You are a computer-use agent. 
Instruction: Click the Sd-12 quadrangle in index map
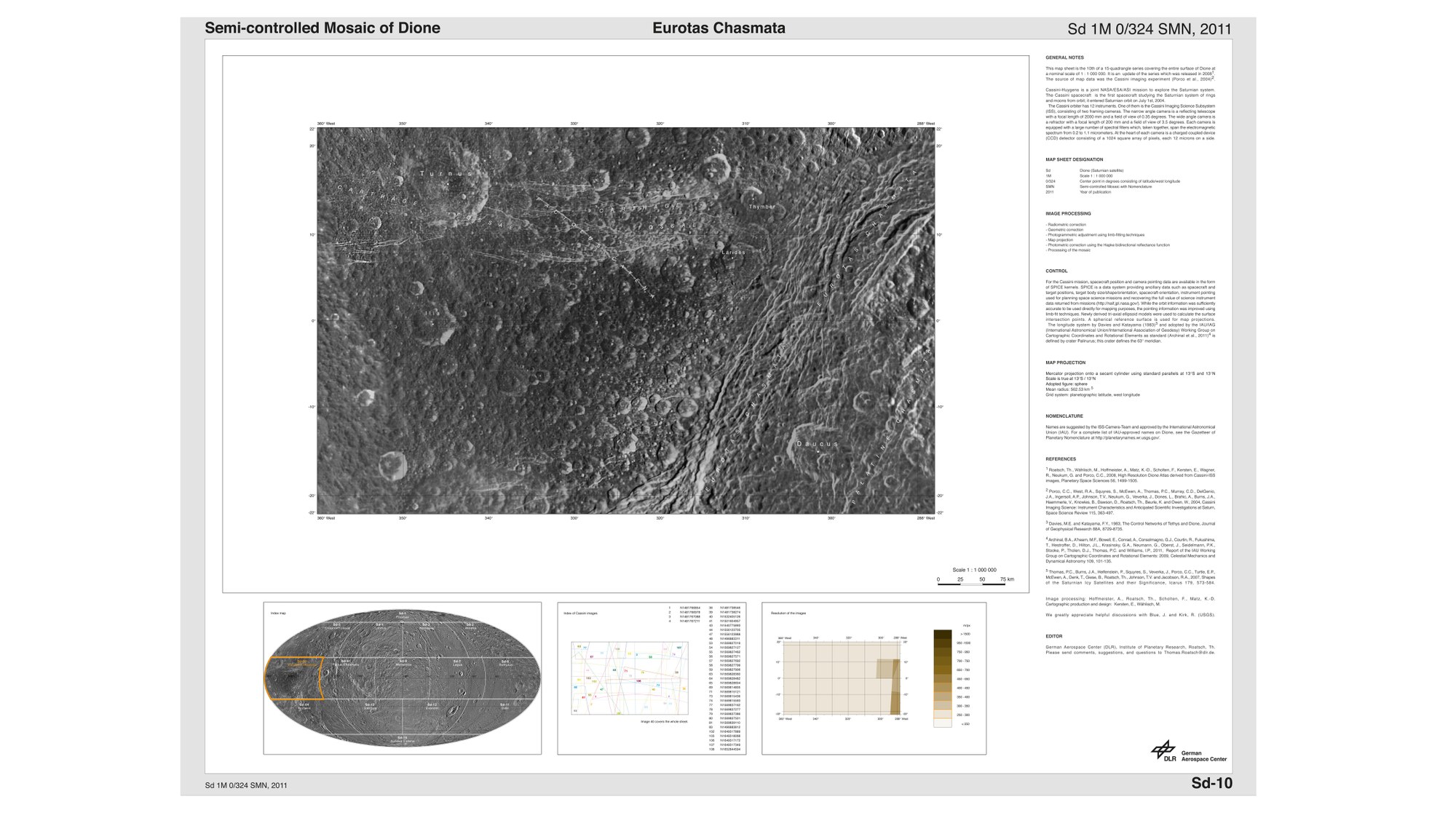pyautogui.click(x=432, y=705)
